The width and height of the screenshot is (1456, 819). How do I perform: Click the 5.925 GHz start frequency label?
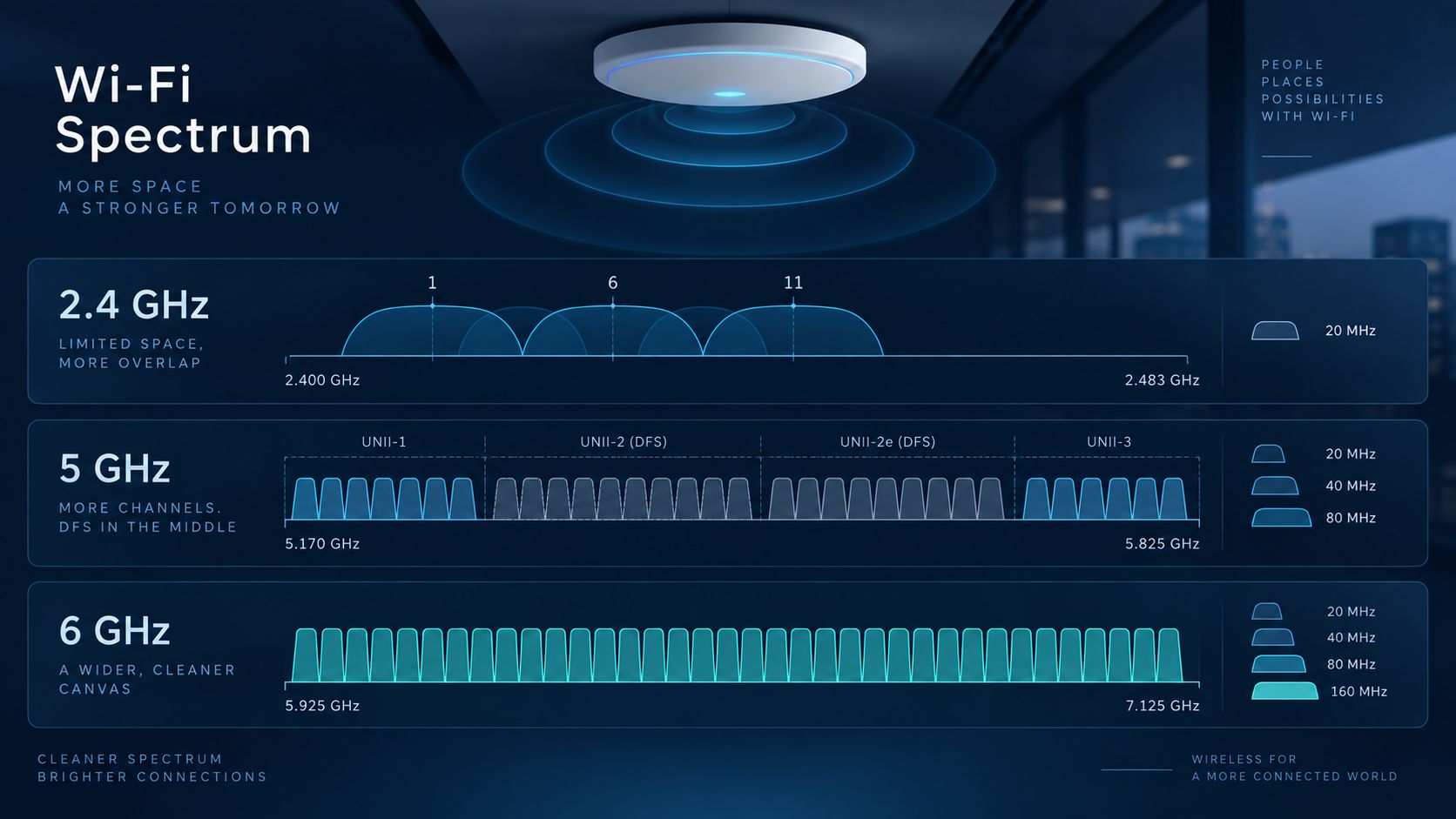coord(322,706)
